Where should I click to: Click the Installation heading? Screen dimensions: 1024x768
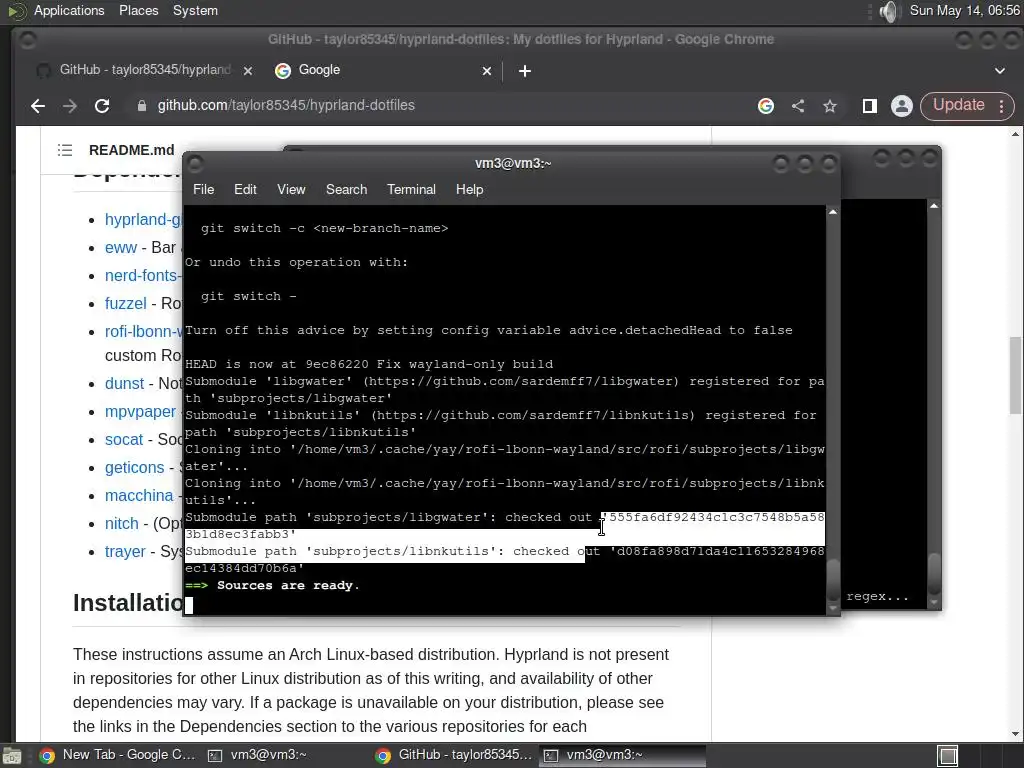128,603
